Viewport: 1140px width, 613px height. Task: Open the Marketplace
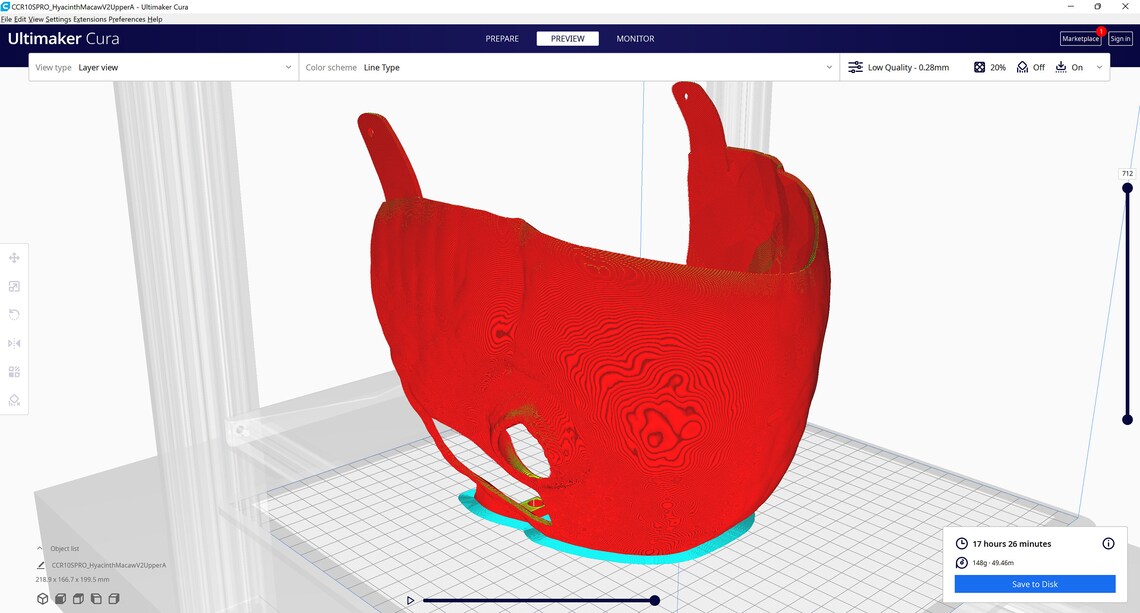[x=1080, y=38]
